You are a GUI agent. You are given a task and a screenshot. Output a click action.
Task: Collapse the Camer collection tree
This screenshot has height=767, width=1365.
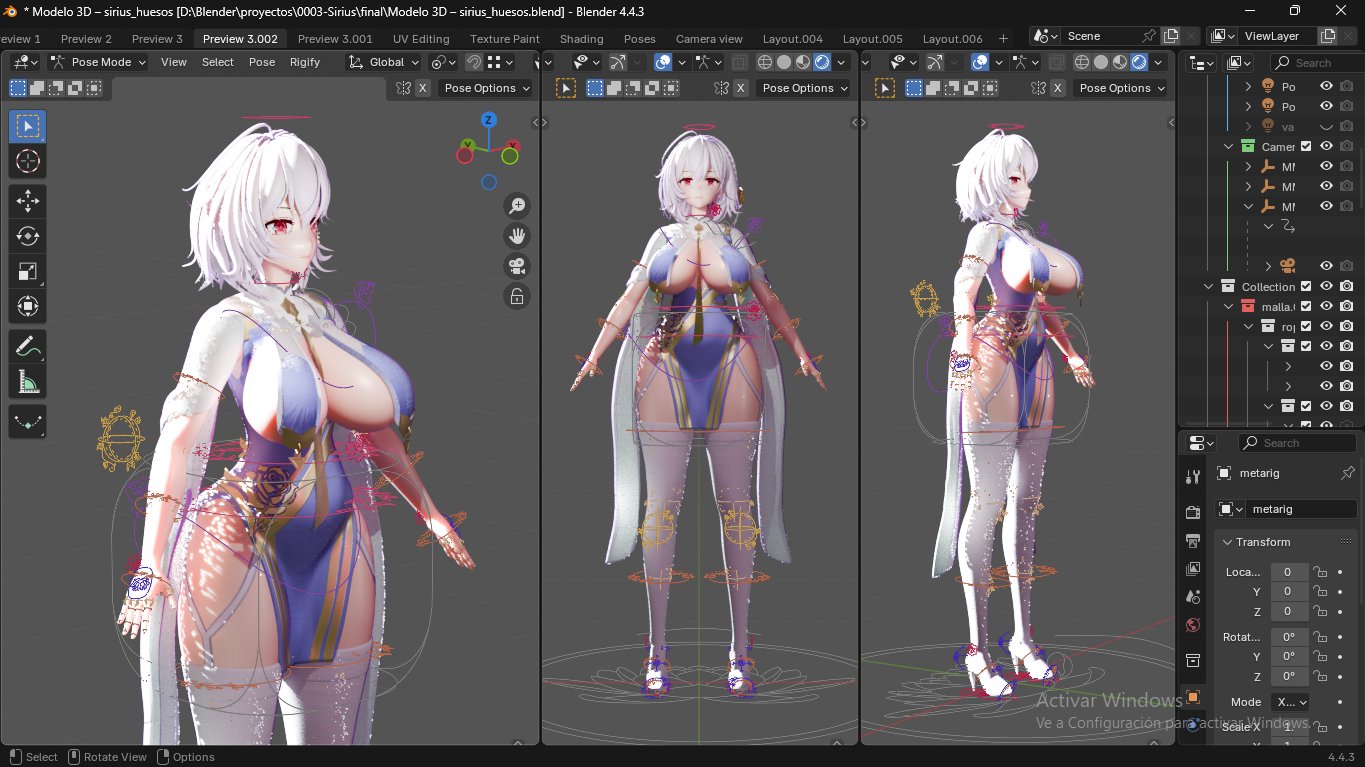click(x=1229, y=146)
